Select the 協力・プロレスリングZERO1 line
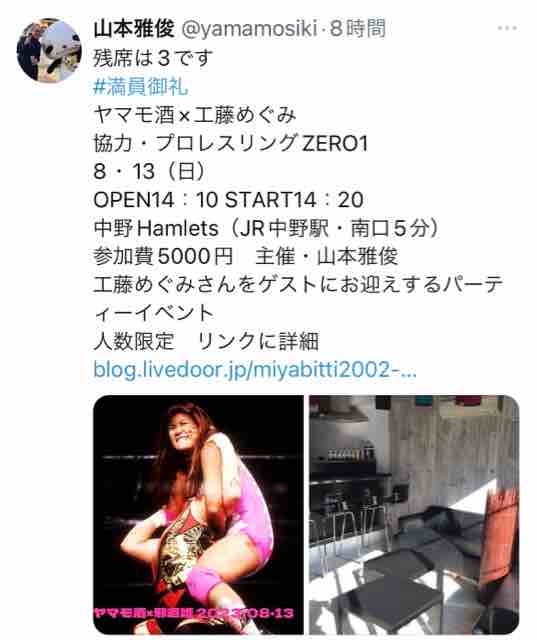 pos(231,143)
